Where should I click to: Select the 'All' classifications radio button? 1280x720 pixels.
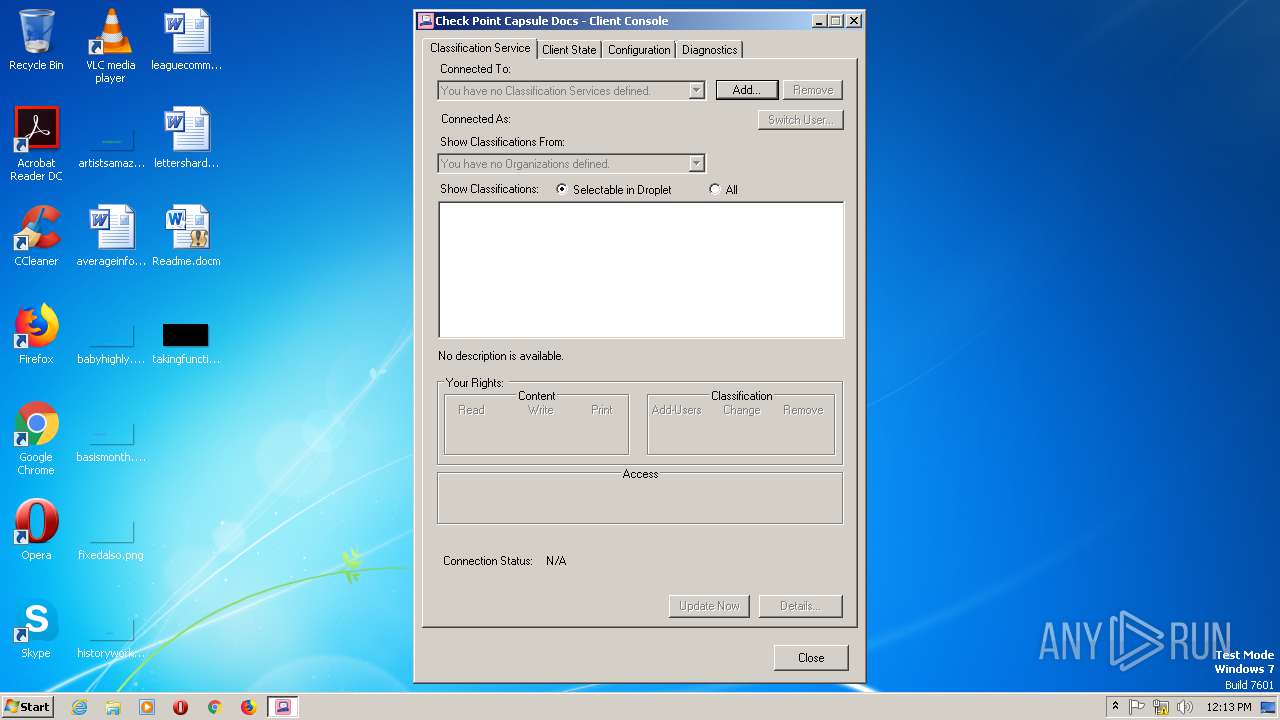pyautogui.click(x=714, y=189)
